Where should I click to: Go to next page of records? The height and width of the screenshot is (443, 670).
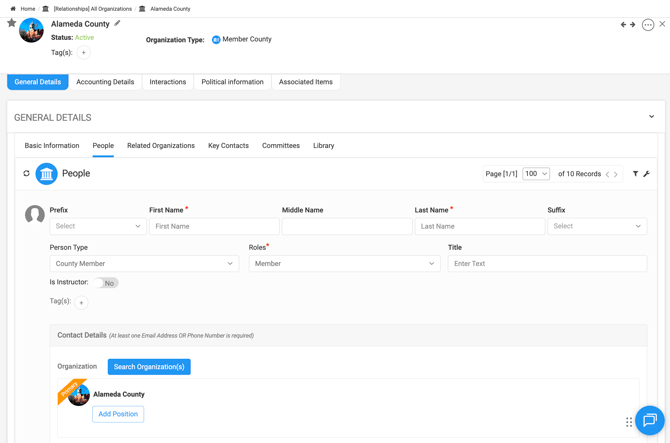tap(616, 174)
